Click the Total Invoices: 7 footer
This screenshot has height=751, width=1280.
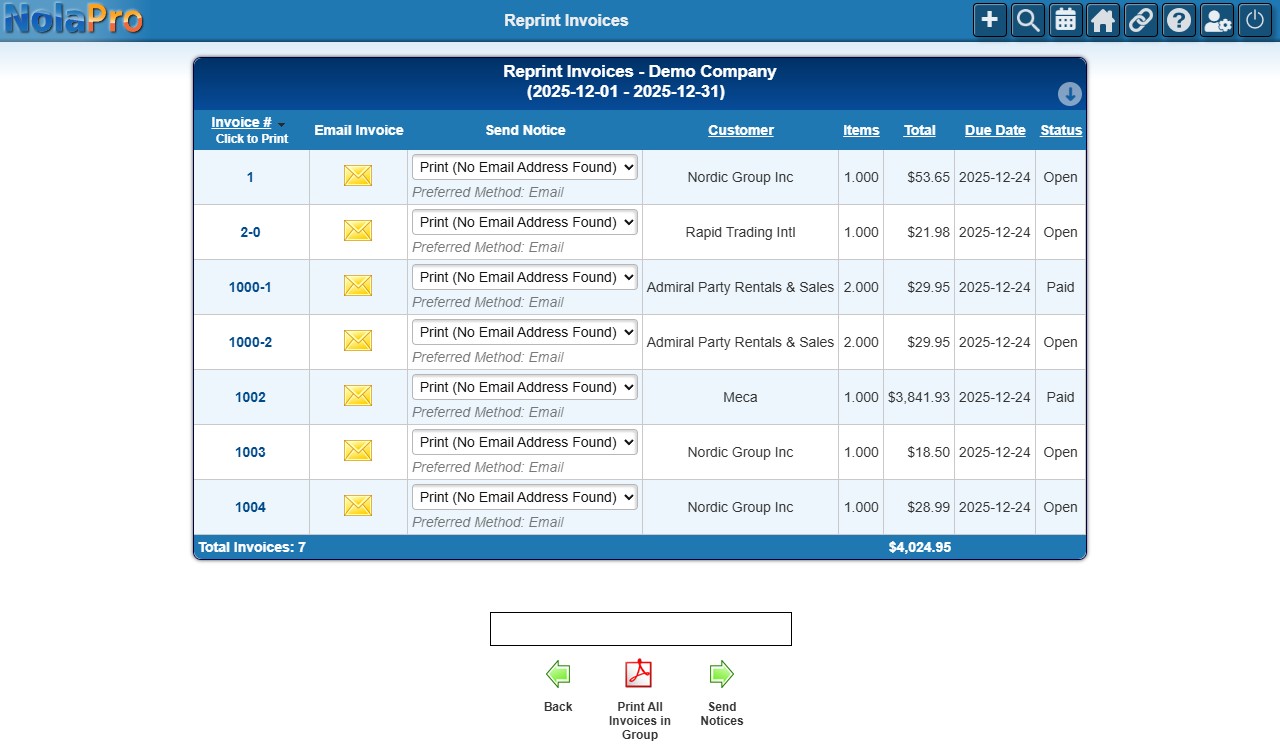click(252, 547)
